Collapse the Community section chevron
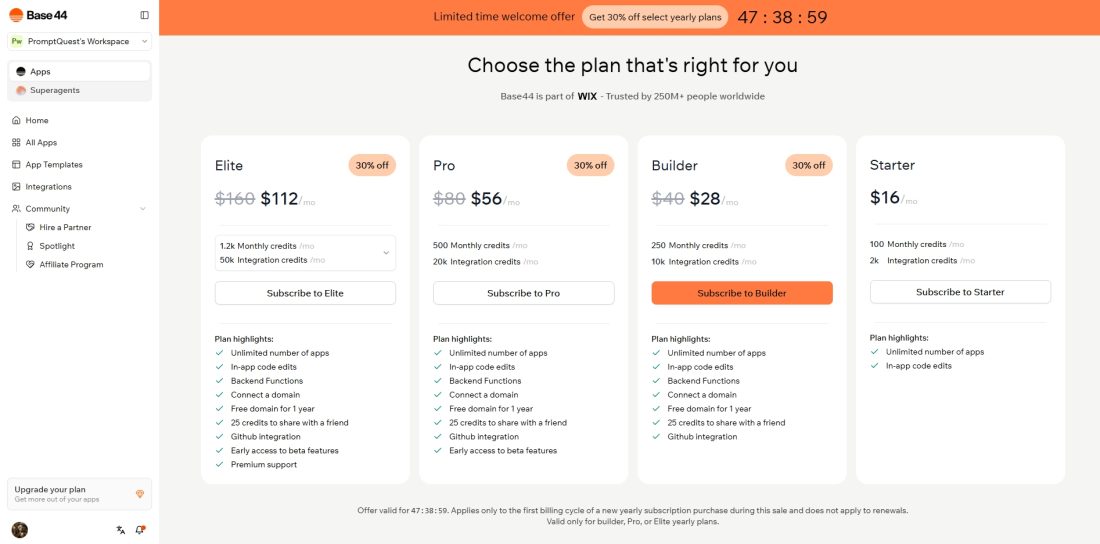The width and height of the screenshot is (1100, 544). (x=143, y=209)
